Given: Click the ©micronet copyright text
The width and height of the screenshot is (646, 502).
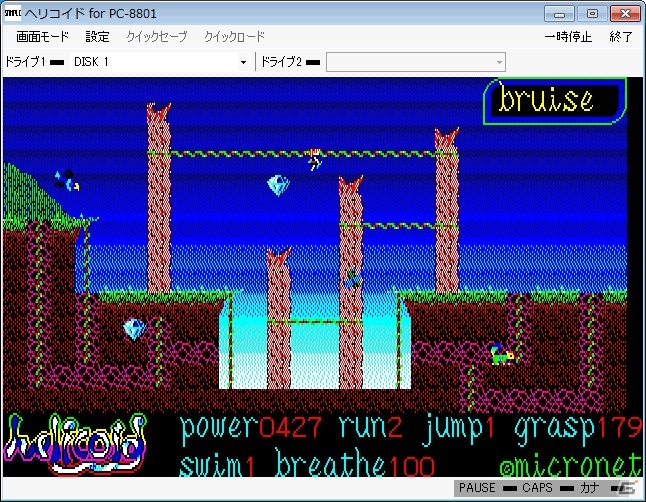Looking at the screenshot, I should 571,464.
